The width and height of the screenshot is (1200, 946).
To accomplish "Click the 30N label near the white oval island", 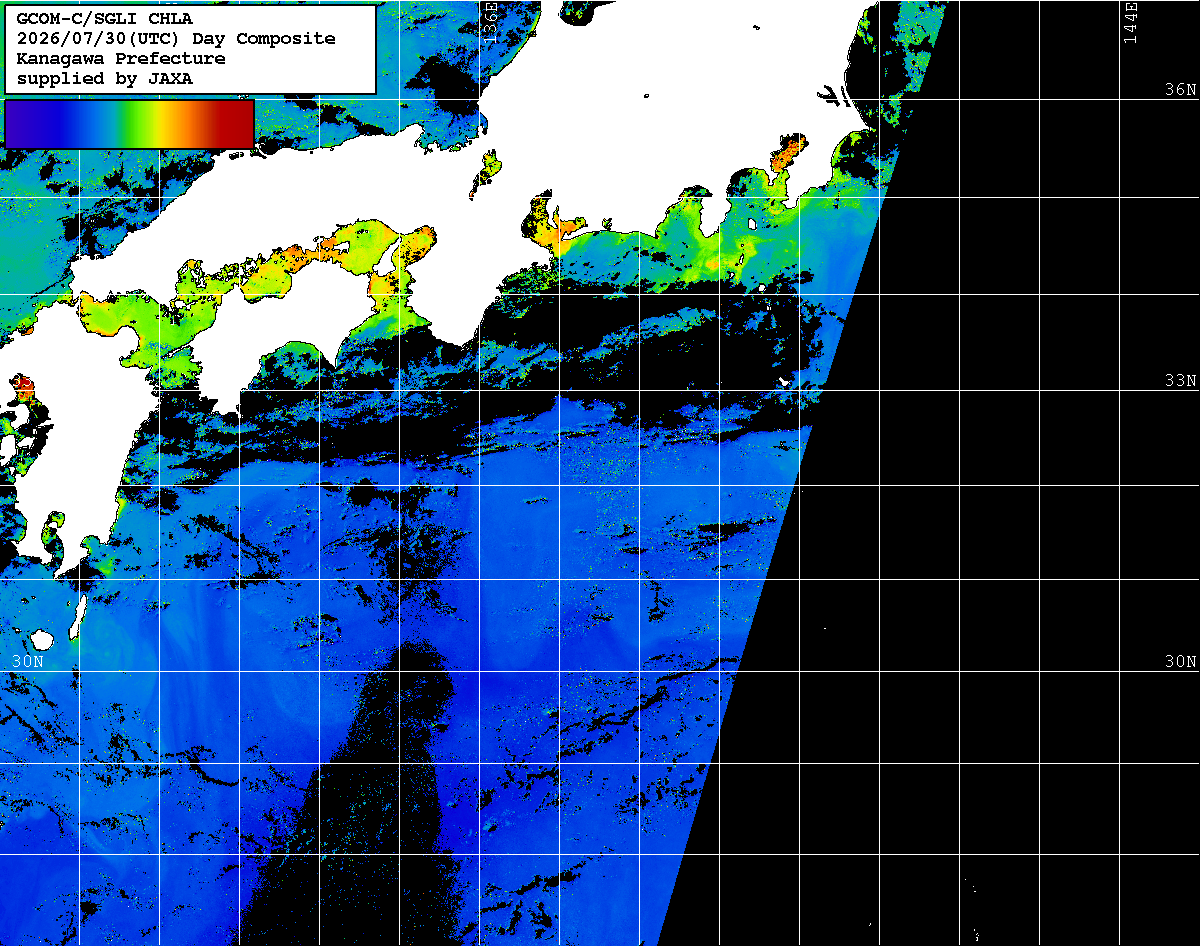I will click(x=27, y=661).
